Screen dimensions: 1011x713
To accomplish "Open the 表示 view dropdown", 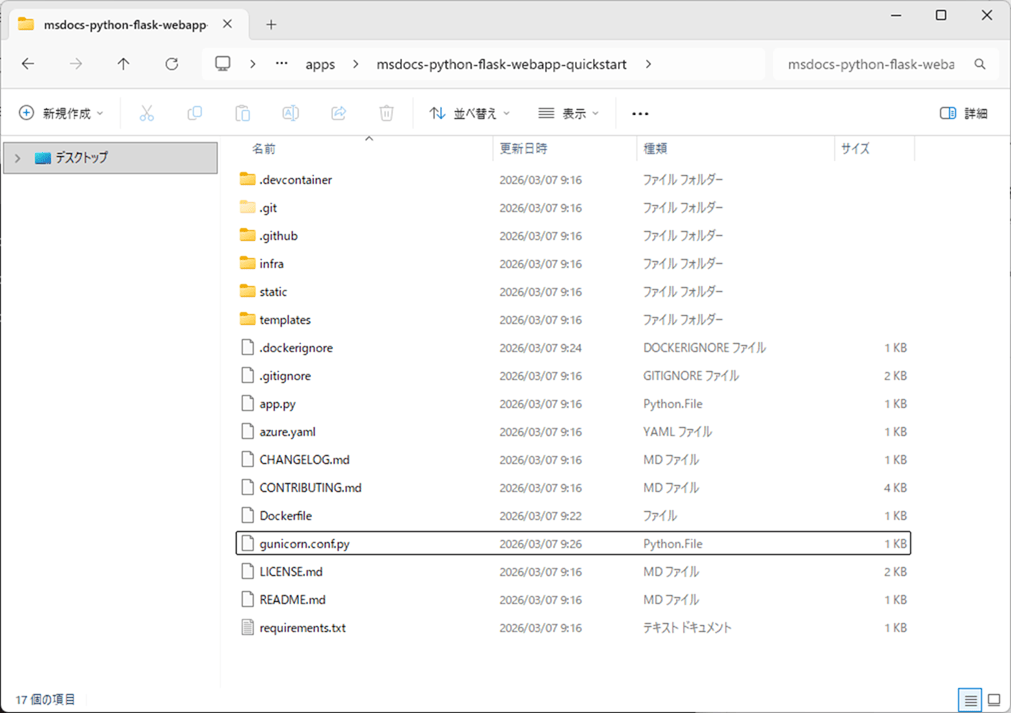I will pos(568,114).
